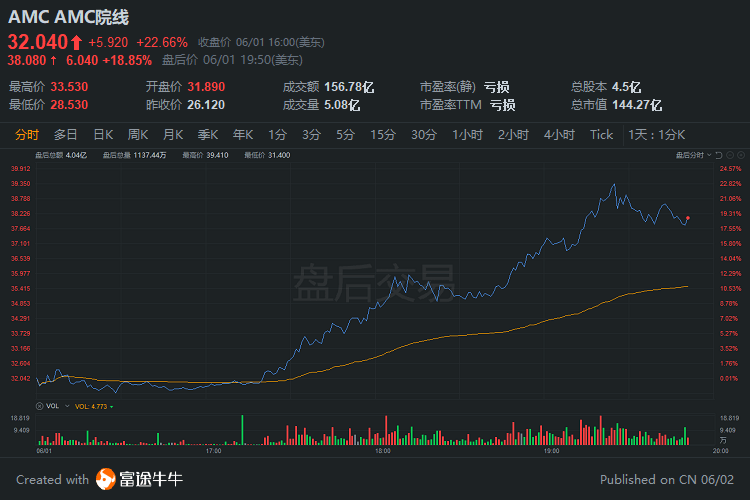The width and height of the screenshot is (750, 500).
Task: Switch to the 3分 three-minute chart
Action: (311, 135)
